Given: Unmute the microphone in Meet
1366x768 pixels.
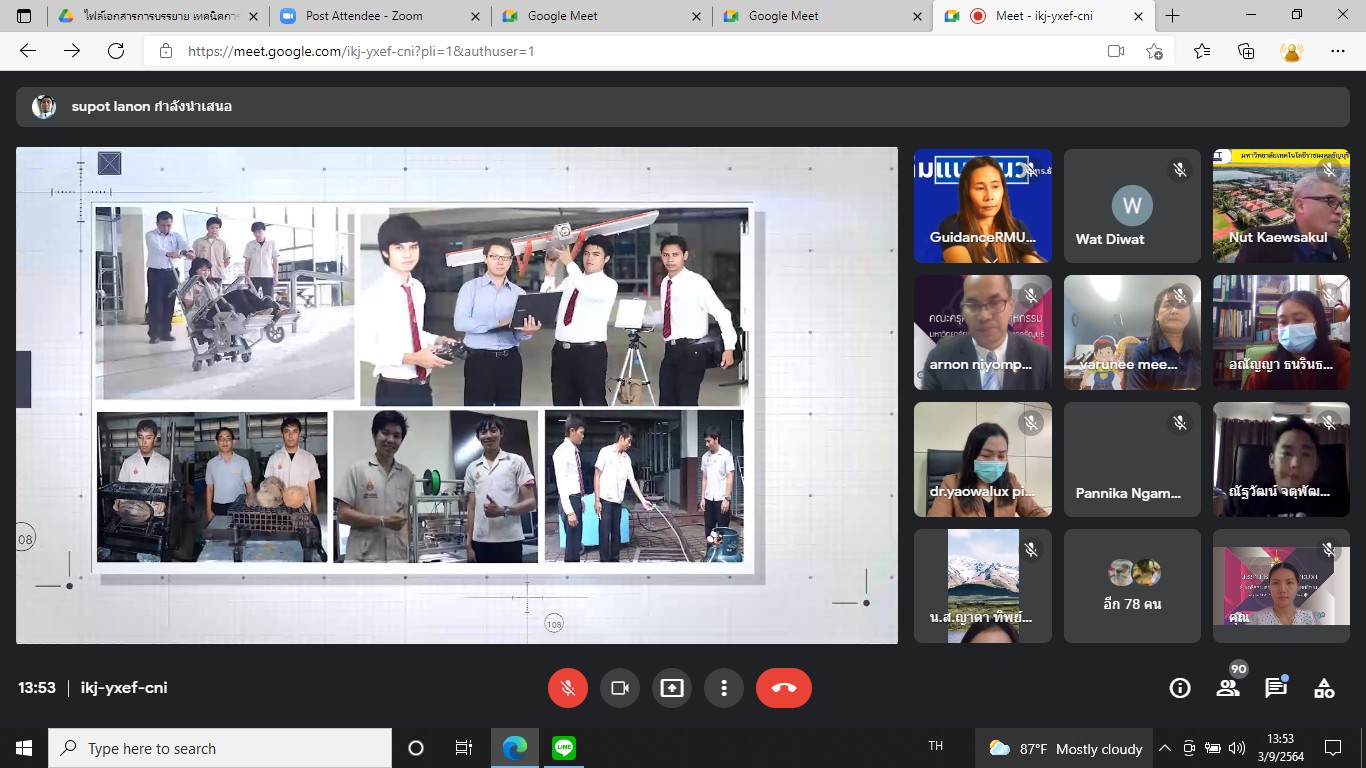Looking at the screenshot, I should (x=568, y=688).
